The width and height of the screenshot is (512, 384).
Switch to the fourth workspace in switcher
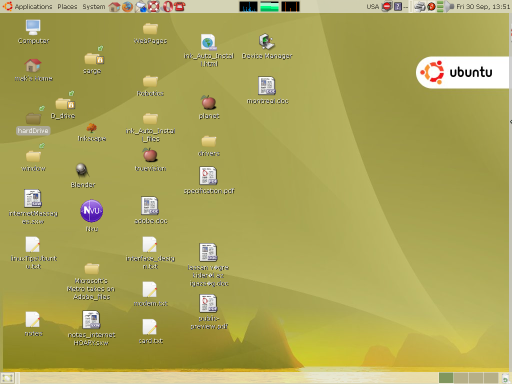491,378
